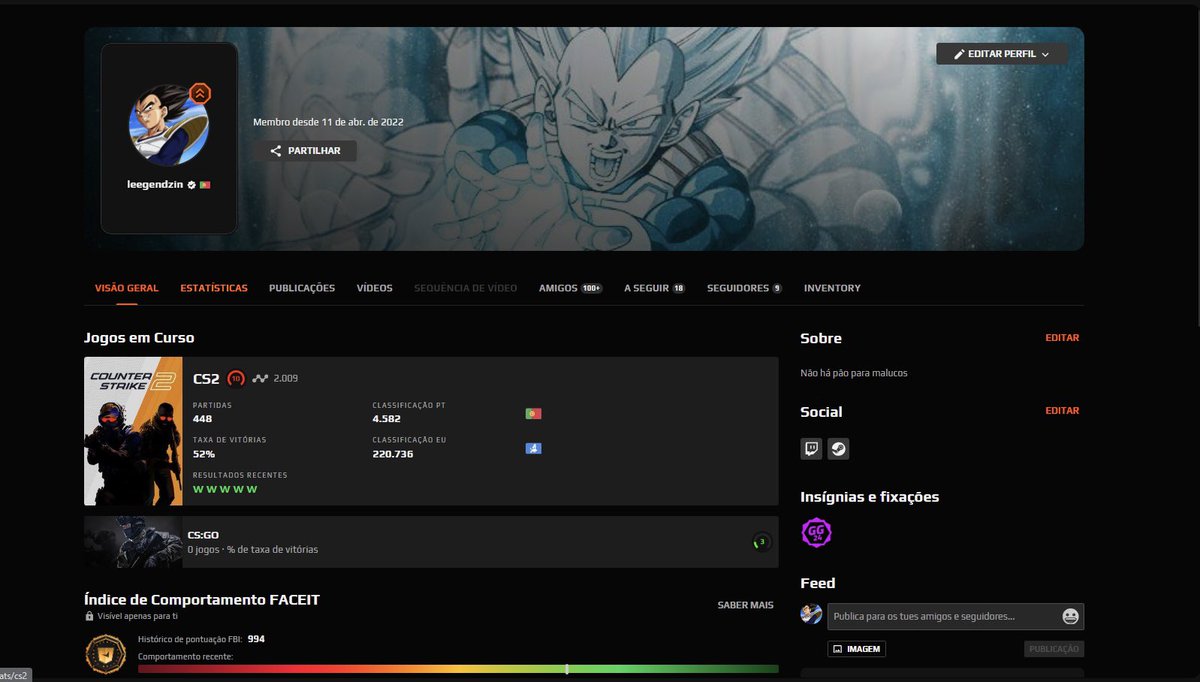Click the Portugal flag next to ranking
Image resolution: width=1200 pixels, height=682 pixels.
click(x=533, y=413)
